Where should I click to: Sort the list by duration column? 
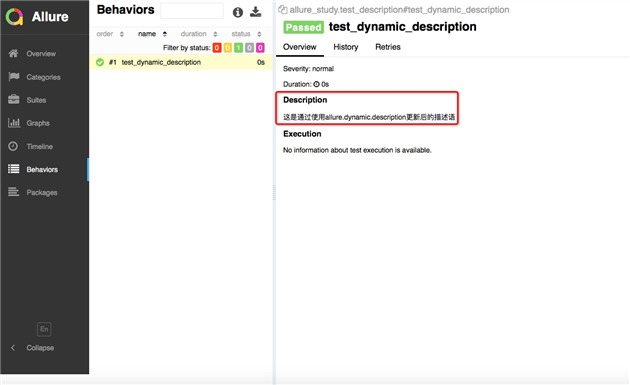199,34
